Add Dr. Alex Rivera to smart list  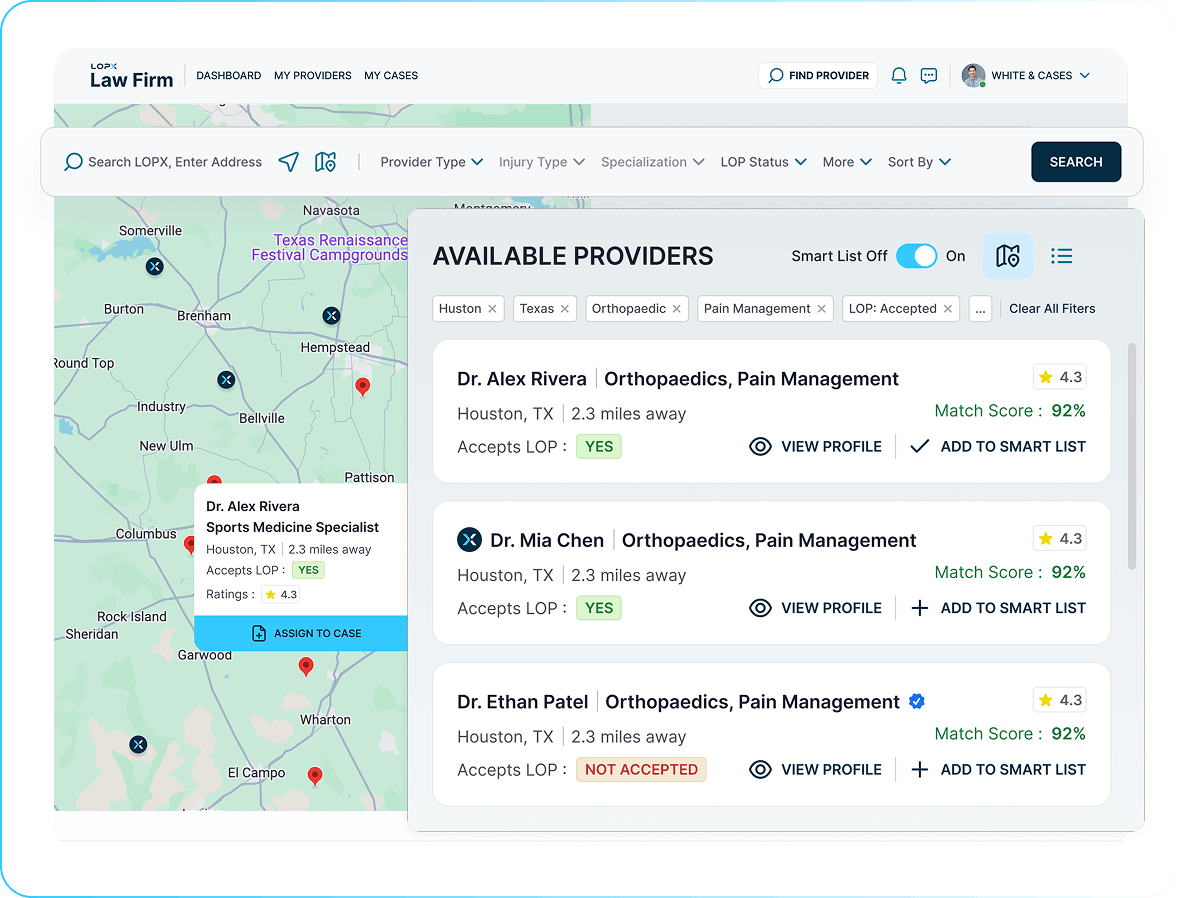pyautogui.click(x=997, y=446)
